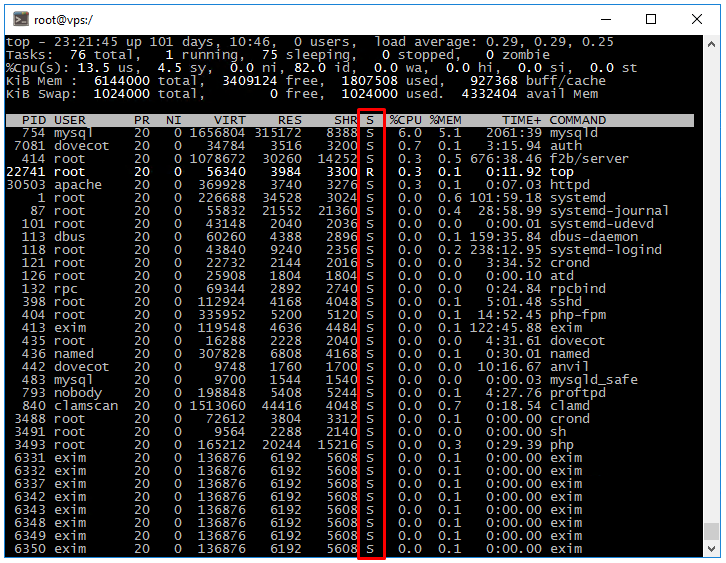726x563 pixels.
Task: Click the vertical scrollbar thumb
Action: tap(711, 530)
